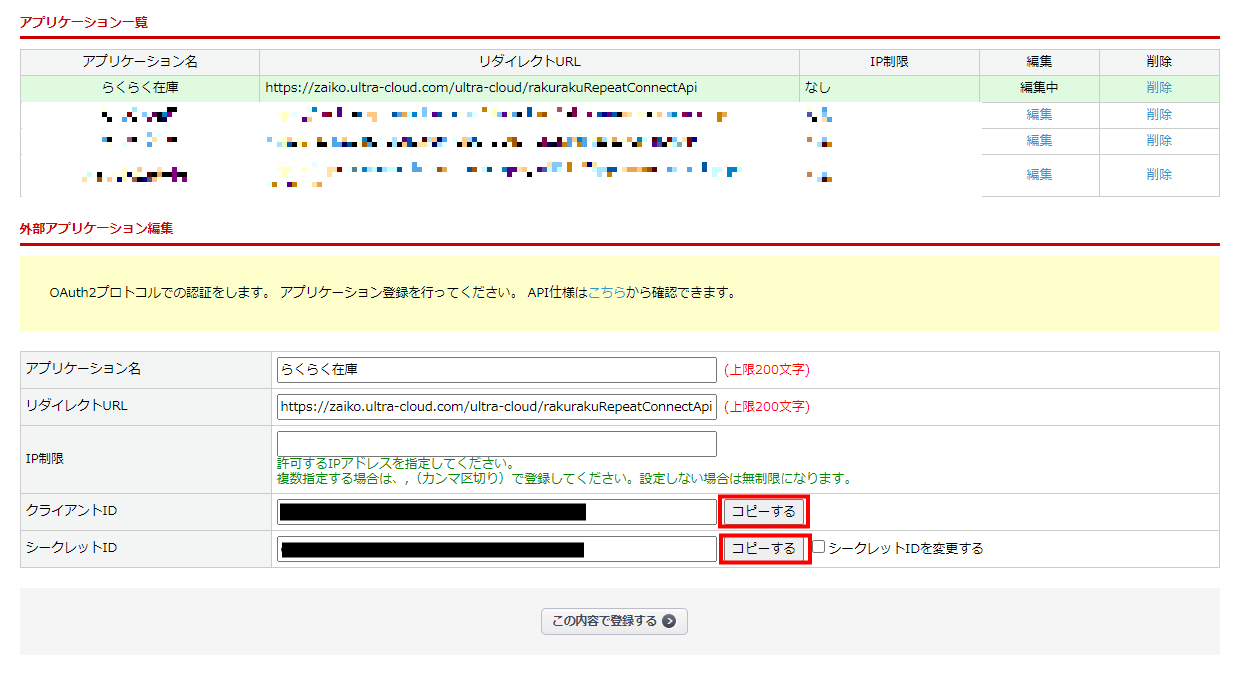Select the シークレットID value field

click(497, 549)
